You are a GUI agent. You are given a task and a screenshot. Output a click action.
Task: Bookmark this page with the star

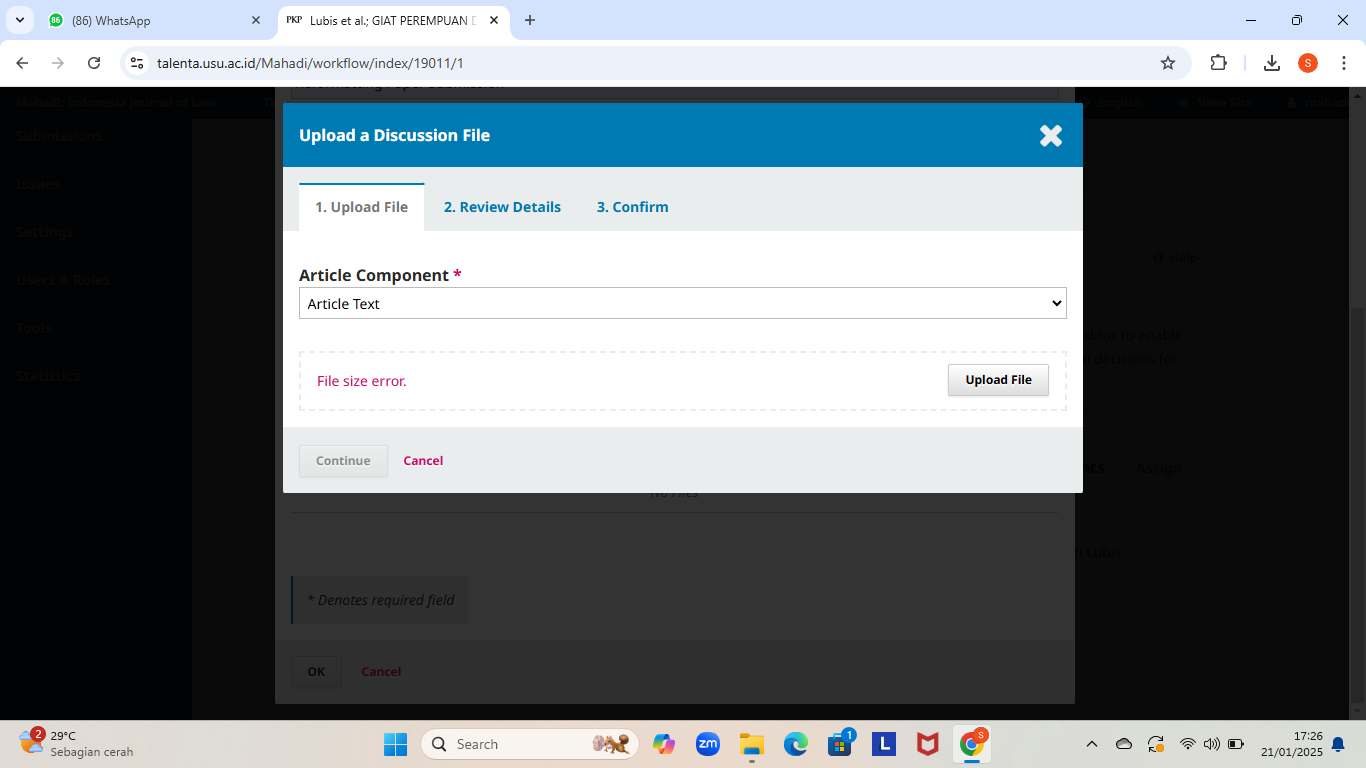tap(1168, 63)
